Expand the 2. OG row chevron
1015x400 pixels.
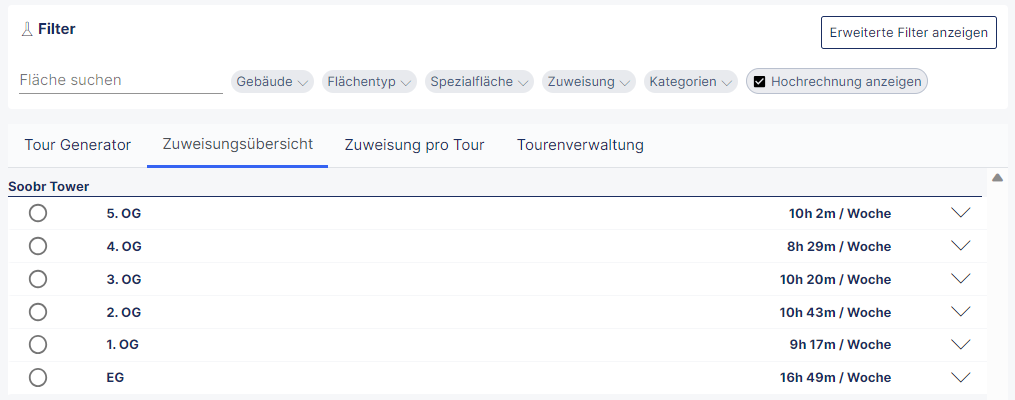[961, 312]
